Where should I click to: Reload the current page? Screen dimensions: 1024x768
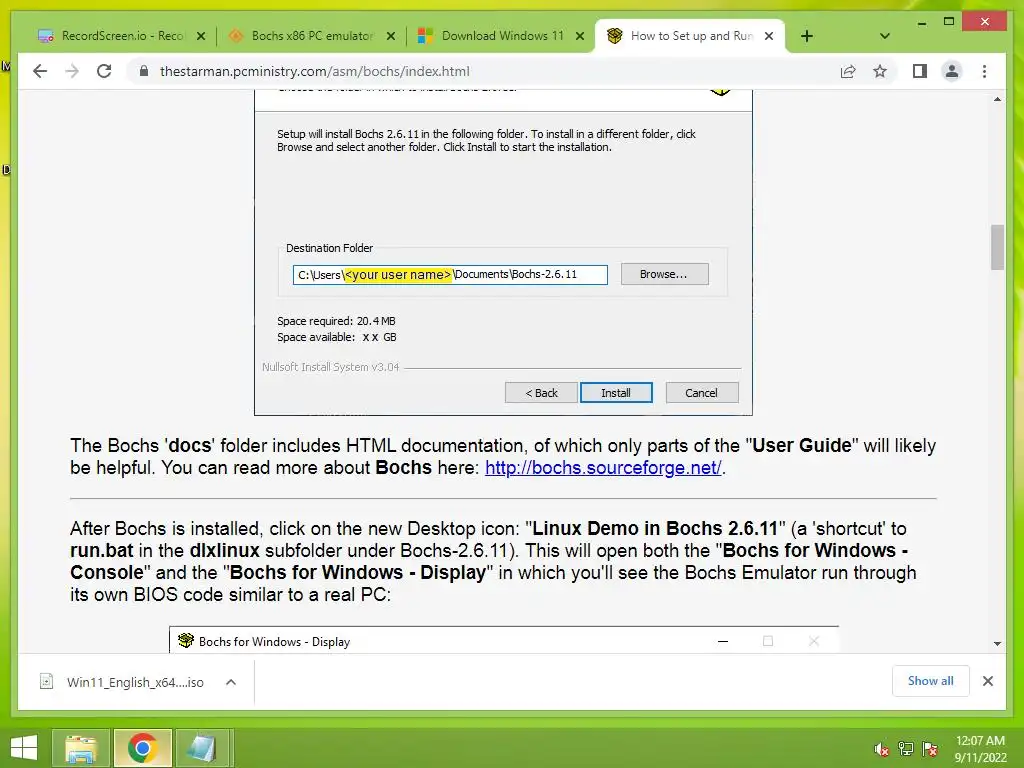point(104,71)
